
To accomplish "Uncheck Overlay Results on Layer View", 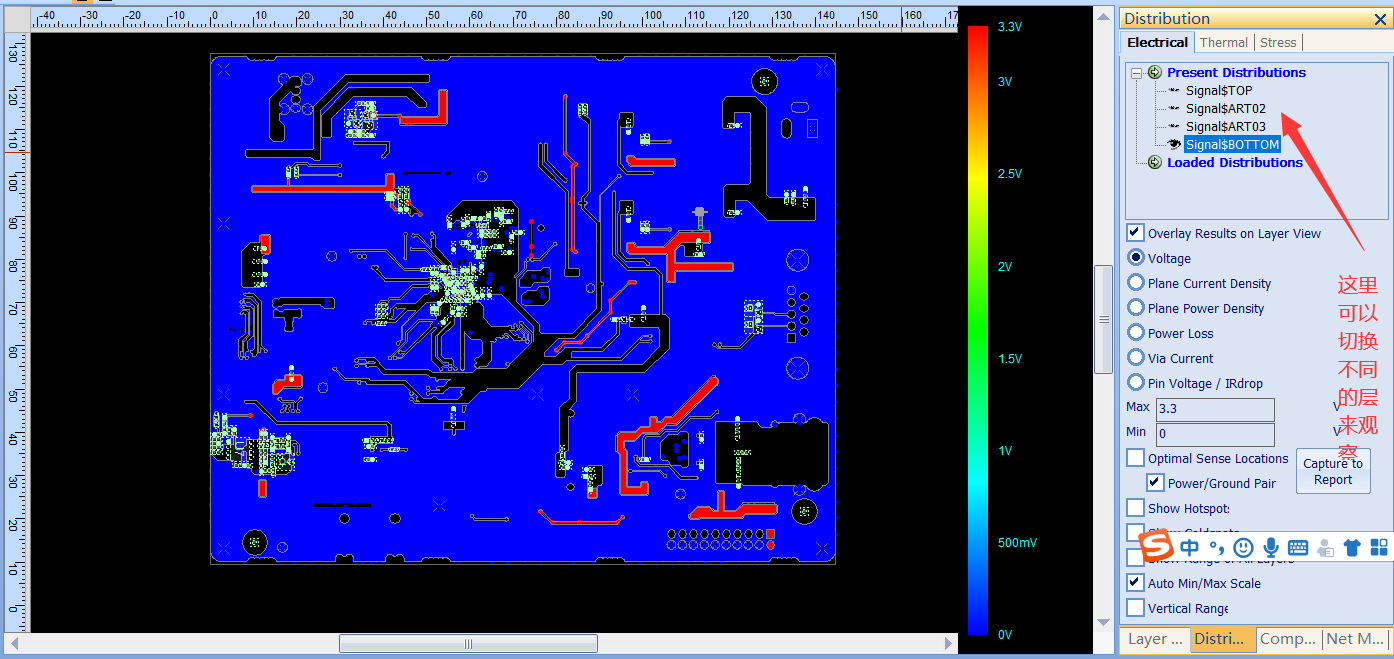I will tap(1136, 233).
